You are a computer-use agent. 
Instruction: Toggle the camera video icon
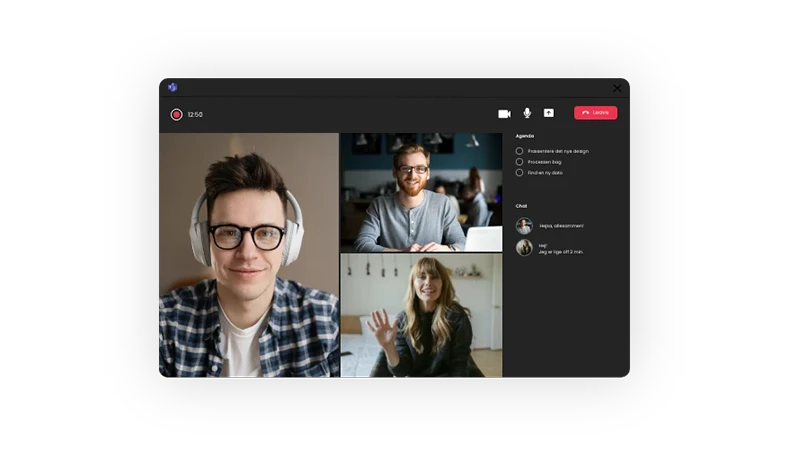(504, 114)
